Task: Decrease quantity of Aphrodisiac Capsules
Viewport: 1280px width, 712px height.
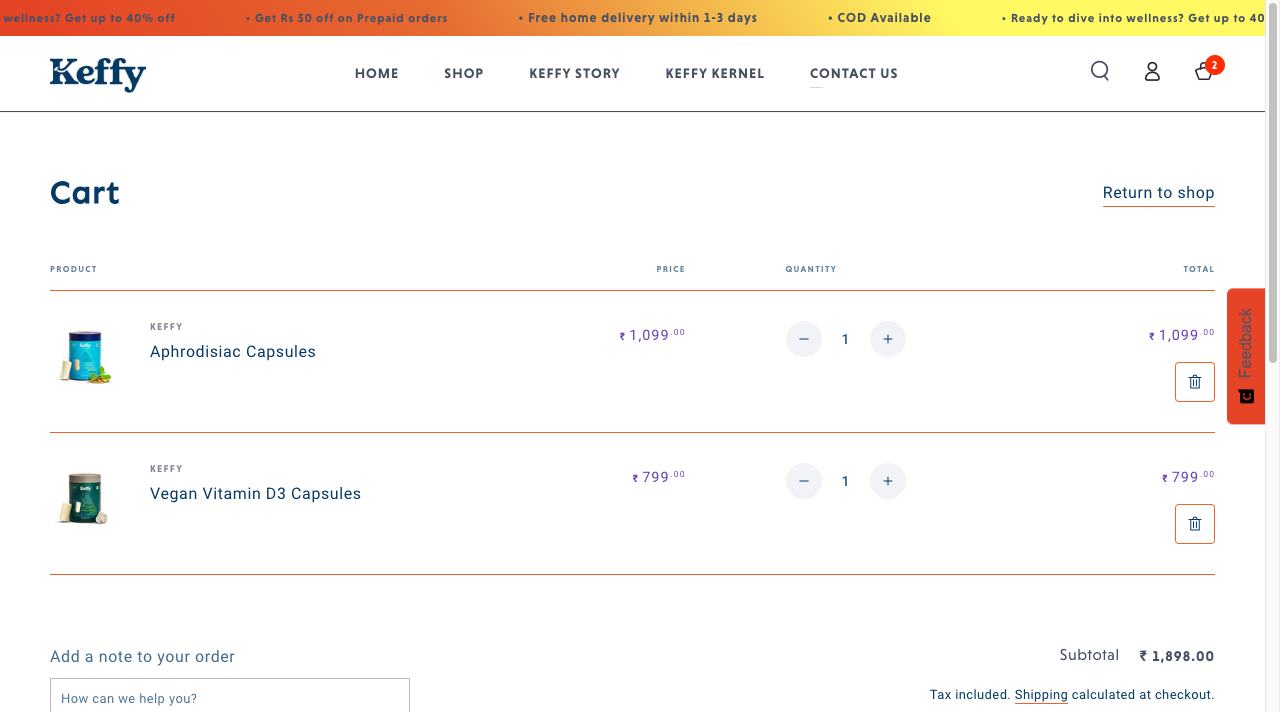Action: click(804, 339)
